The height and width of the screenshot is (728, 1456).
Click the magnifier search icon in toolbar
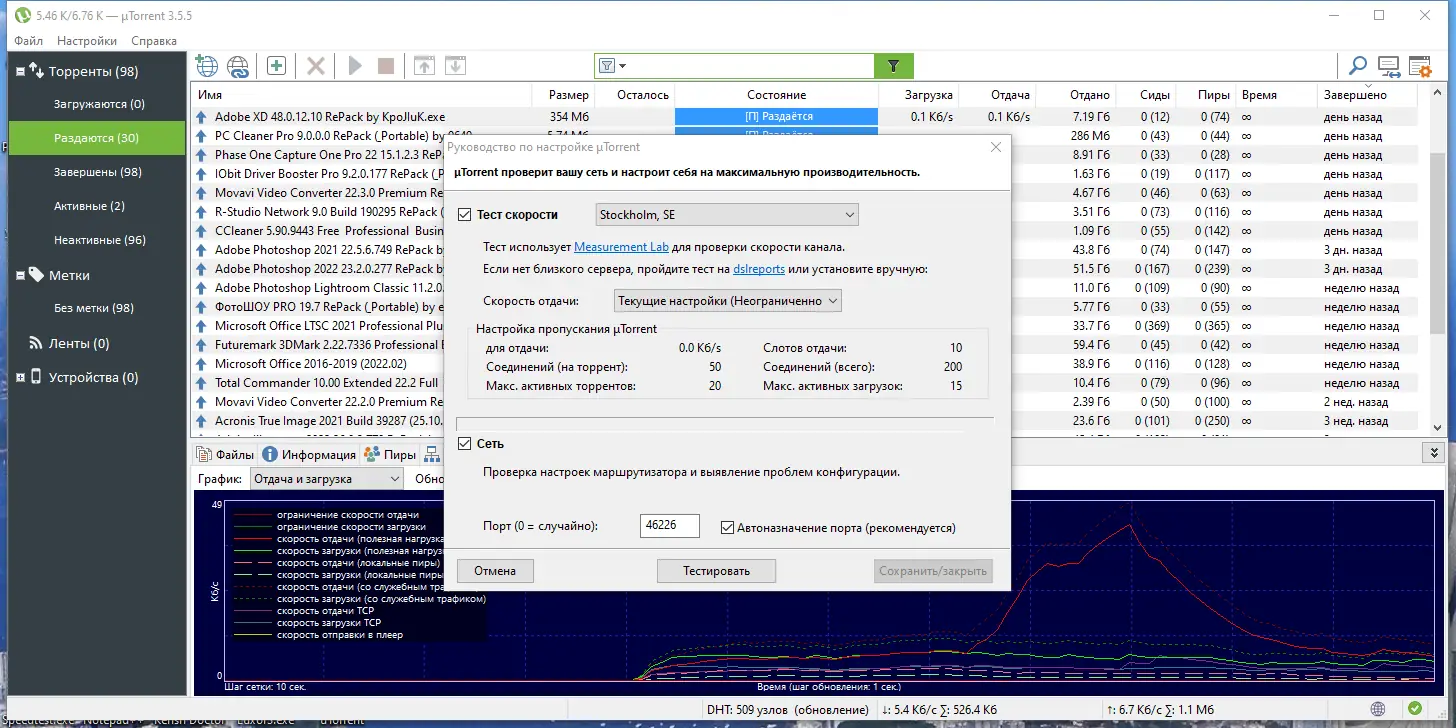tap(1358, 66)
